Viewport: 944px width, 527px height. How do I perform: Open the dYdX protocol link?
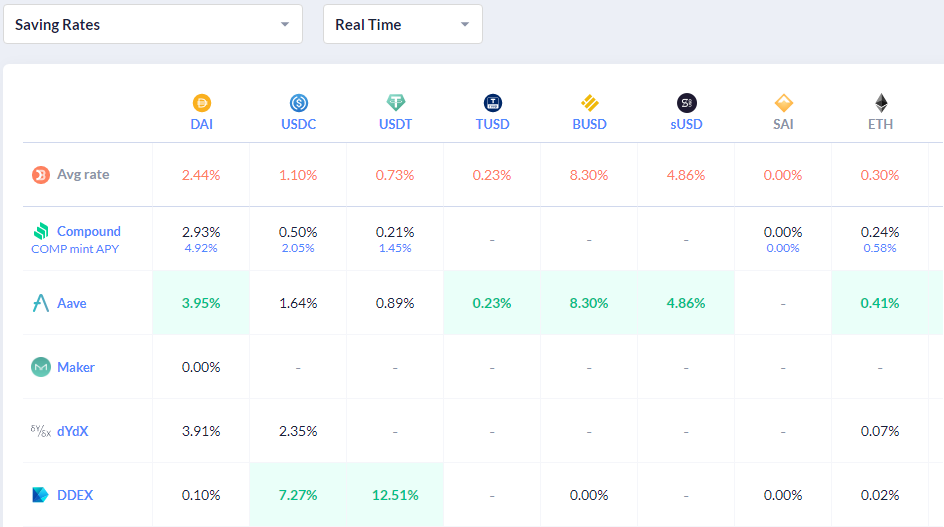pos(73,431)
